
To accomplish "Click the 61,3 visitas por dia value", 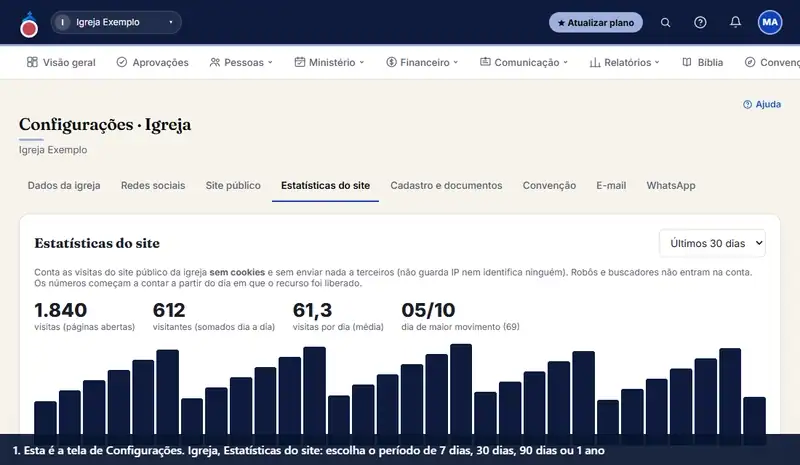I will pos(312,310).
